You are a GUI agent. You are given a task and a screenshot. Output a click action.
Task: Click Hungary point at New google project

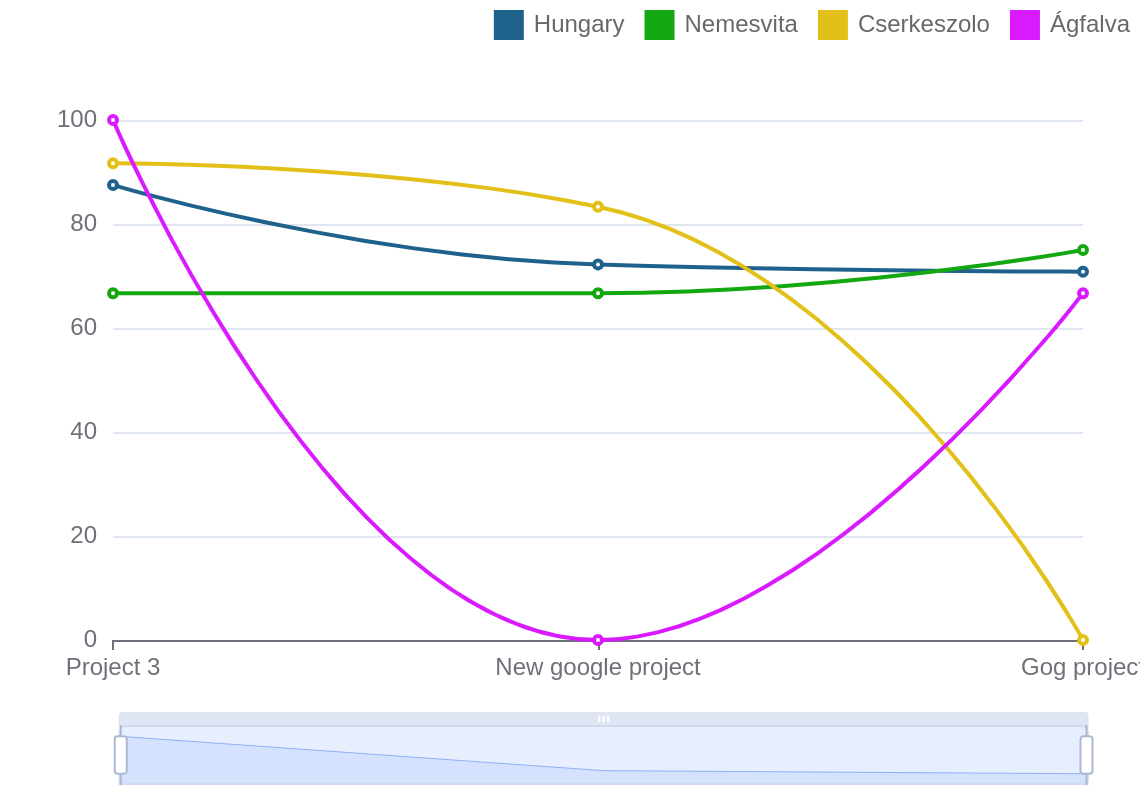(x=598, y=265)
